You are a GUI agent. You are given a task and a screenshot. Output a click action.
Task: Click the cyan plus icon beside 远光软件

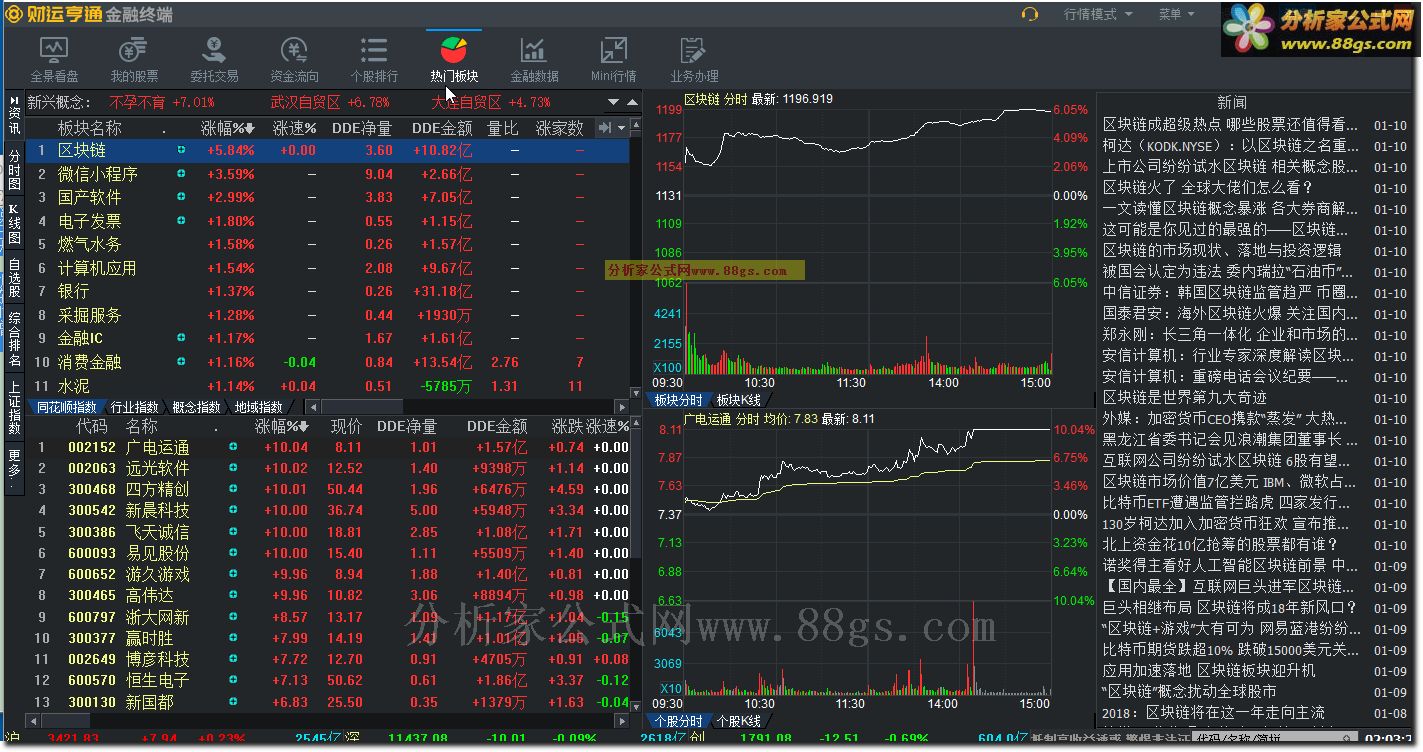tap(233, 468)
